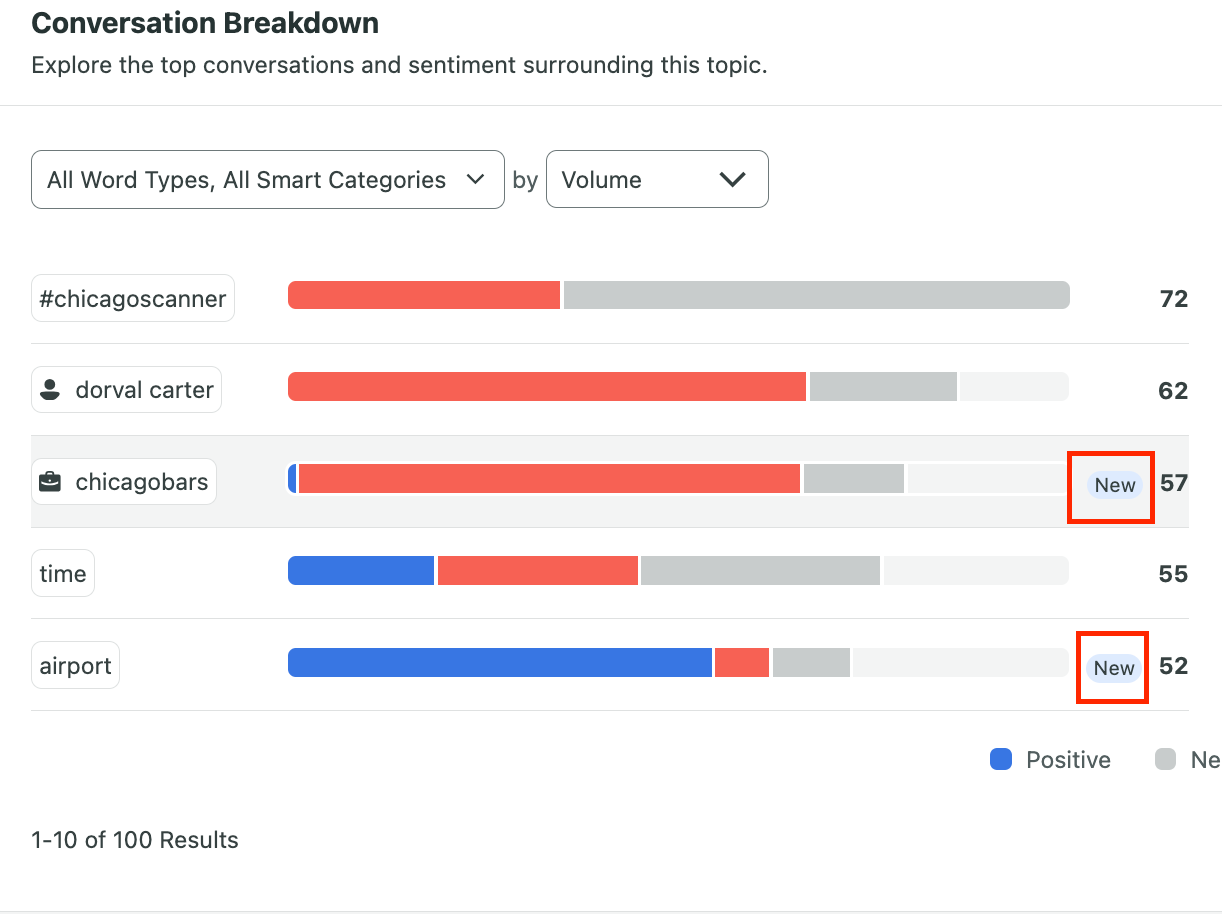Click the red sentiment segment of #chicagoscanner's bar
The image size is (1222, 914).
point(423,295)
